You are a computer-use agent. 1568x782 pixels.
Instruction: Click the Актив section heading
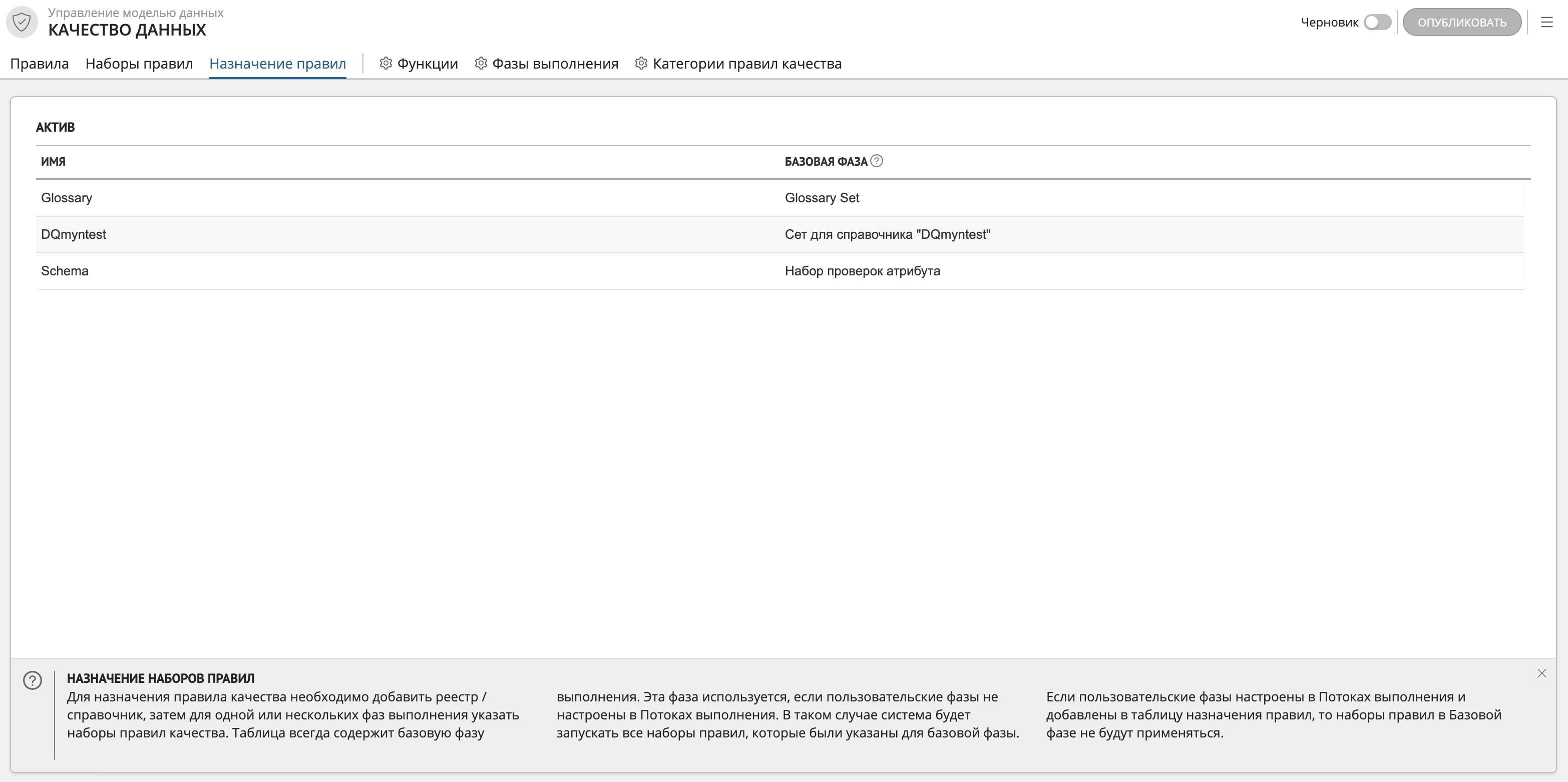click(x=56, y=127)
